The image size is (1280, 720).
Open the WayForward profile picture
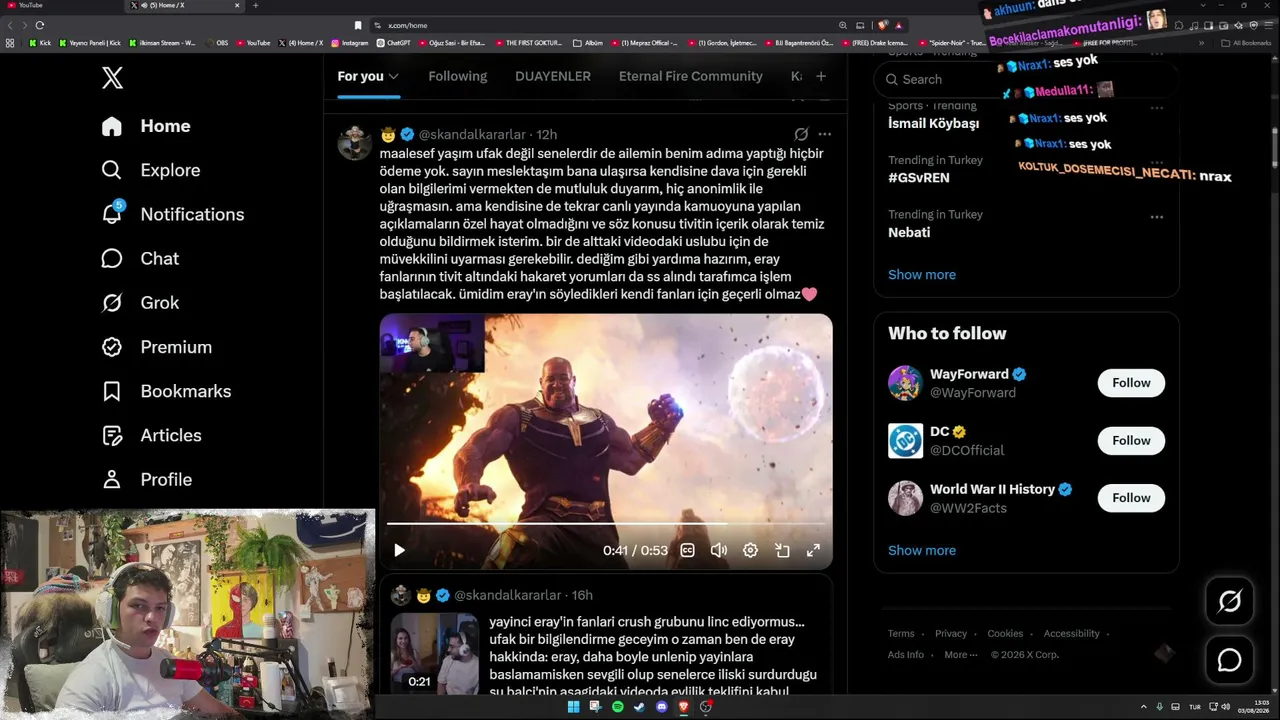click(905, 383)
